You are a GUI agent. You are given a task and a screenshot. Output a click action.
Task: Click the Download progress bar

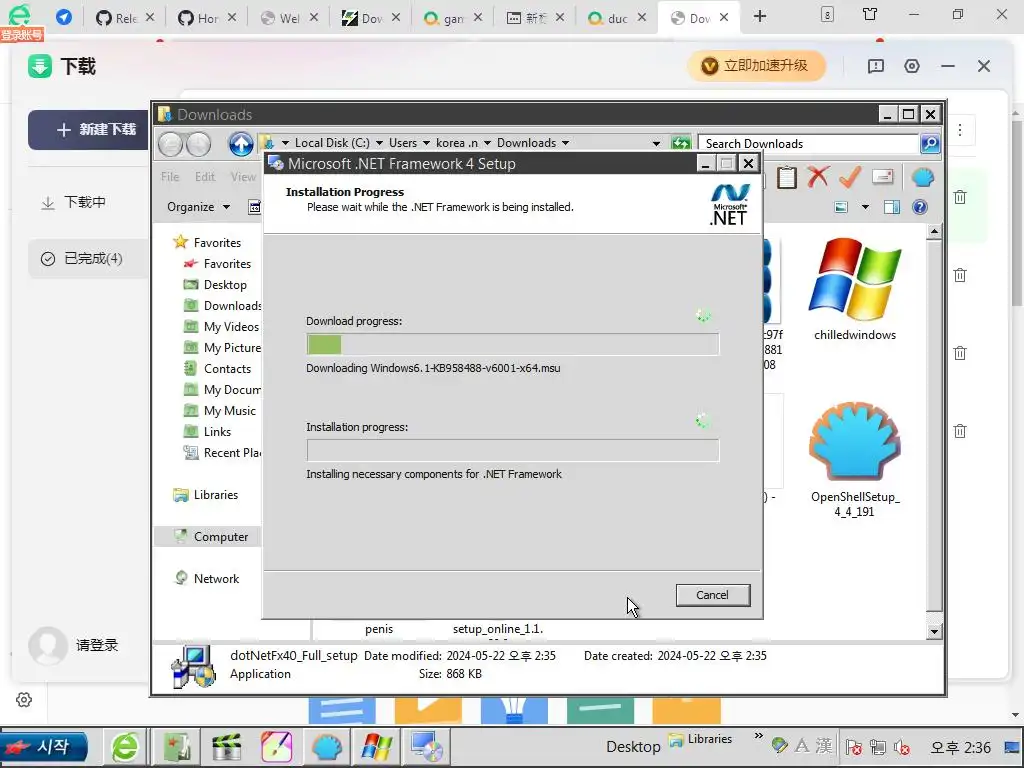click(513, 344)
